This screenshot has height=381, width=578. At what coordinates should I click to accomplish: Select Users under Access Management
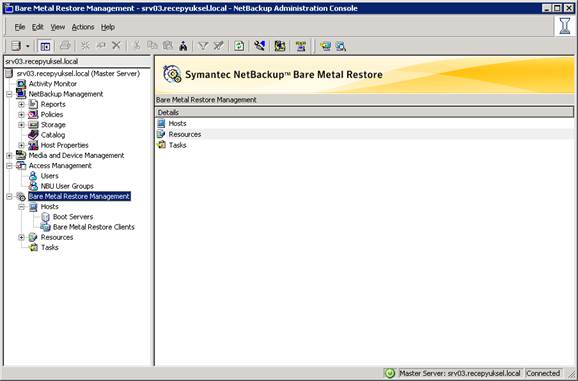tap(49, 176)
